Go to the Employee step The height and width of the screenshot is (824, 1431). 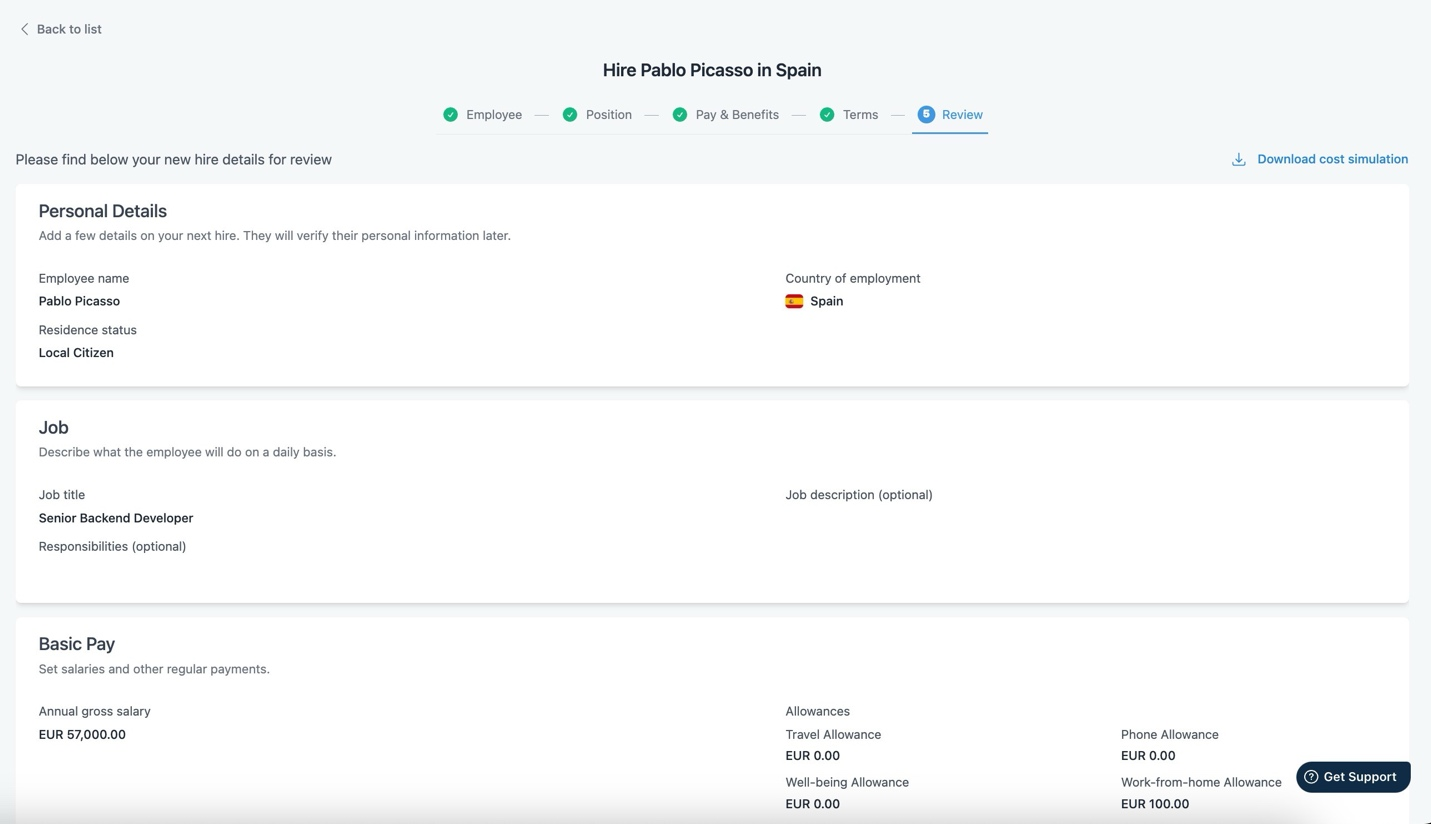click(494, 115)
